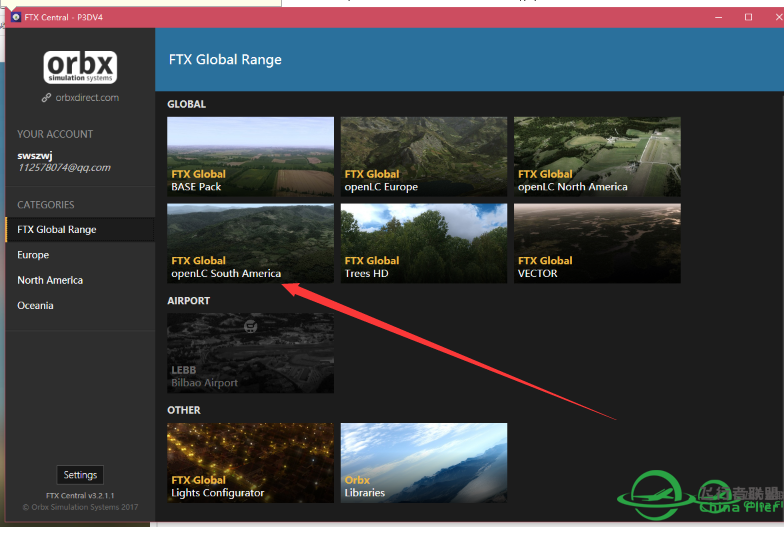
Task: Open FTX Global openLC Europe tile
Action: 424,156
